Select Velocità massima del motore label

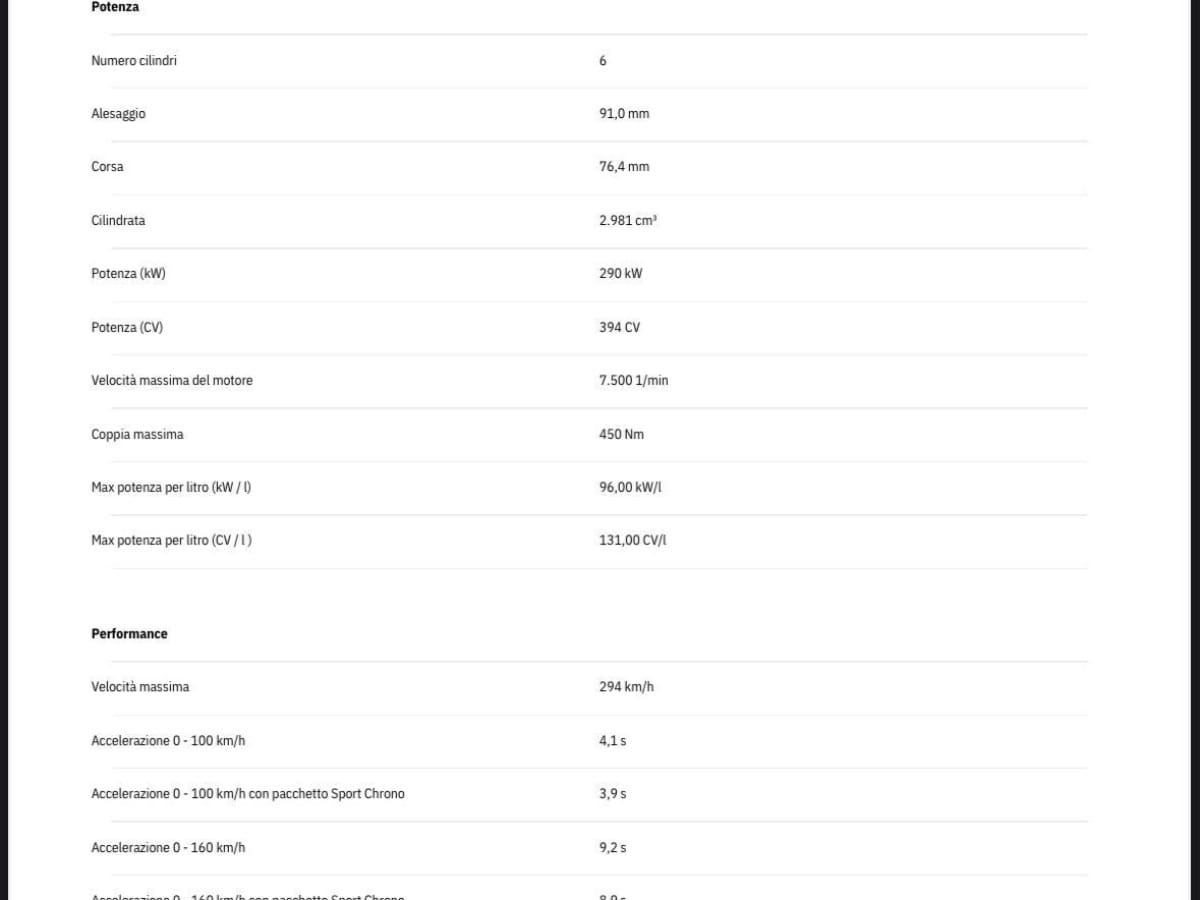[172, 381]
